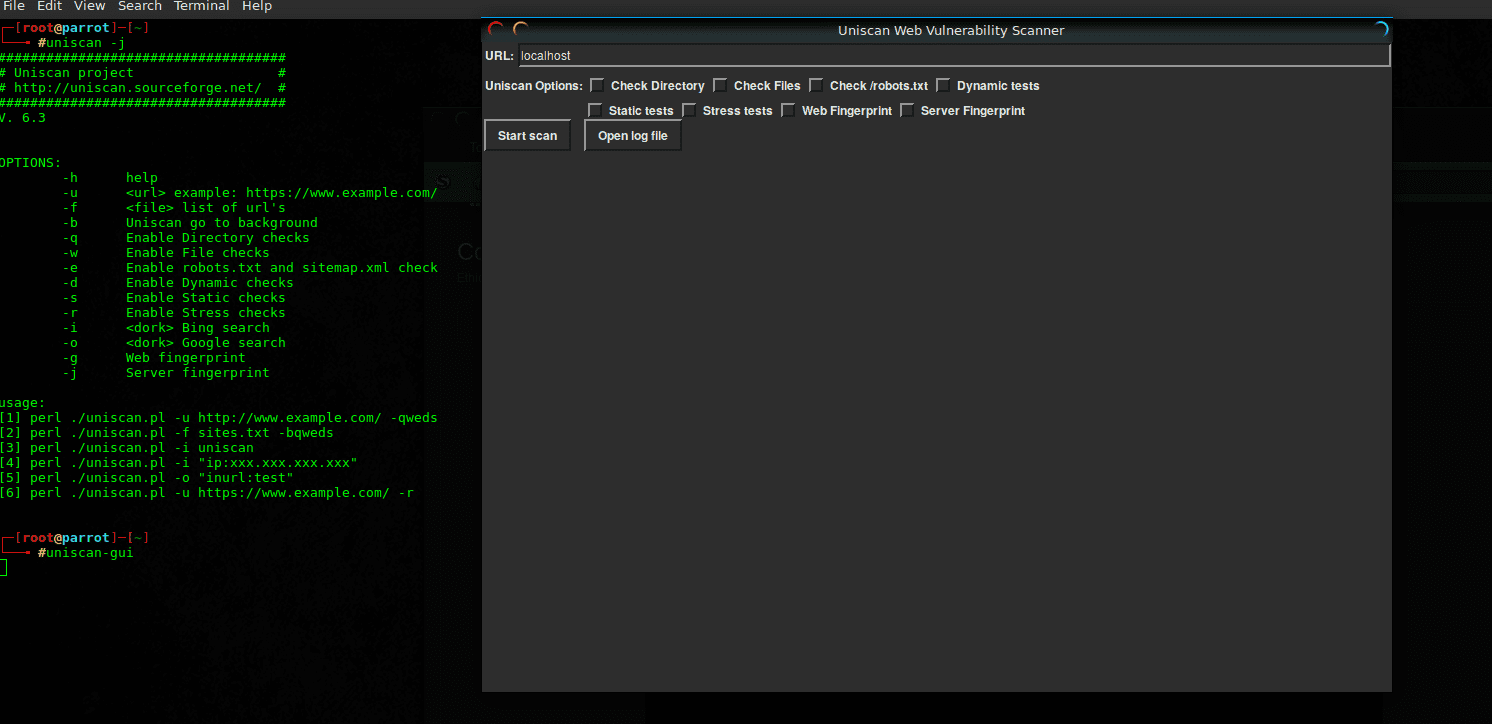Open the Help menu
1492x724 pixels.
point(257,6)
